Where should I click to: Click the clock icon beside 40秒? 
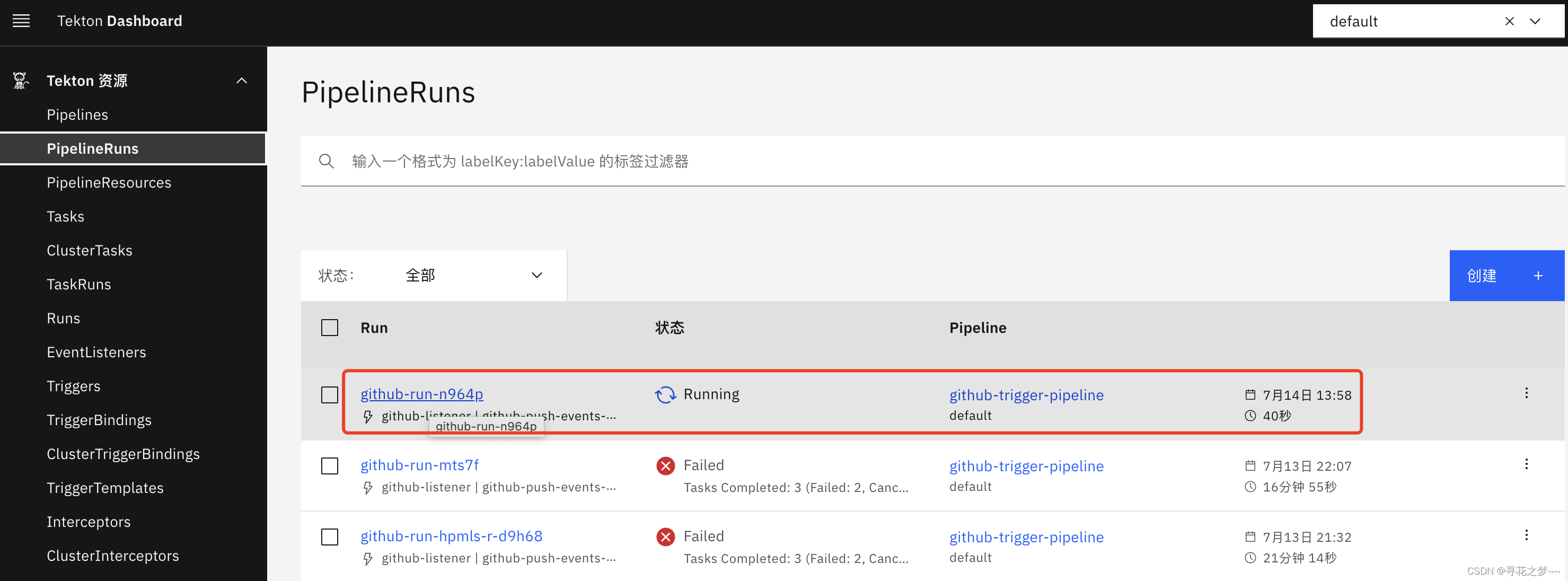point(1250,416)
